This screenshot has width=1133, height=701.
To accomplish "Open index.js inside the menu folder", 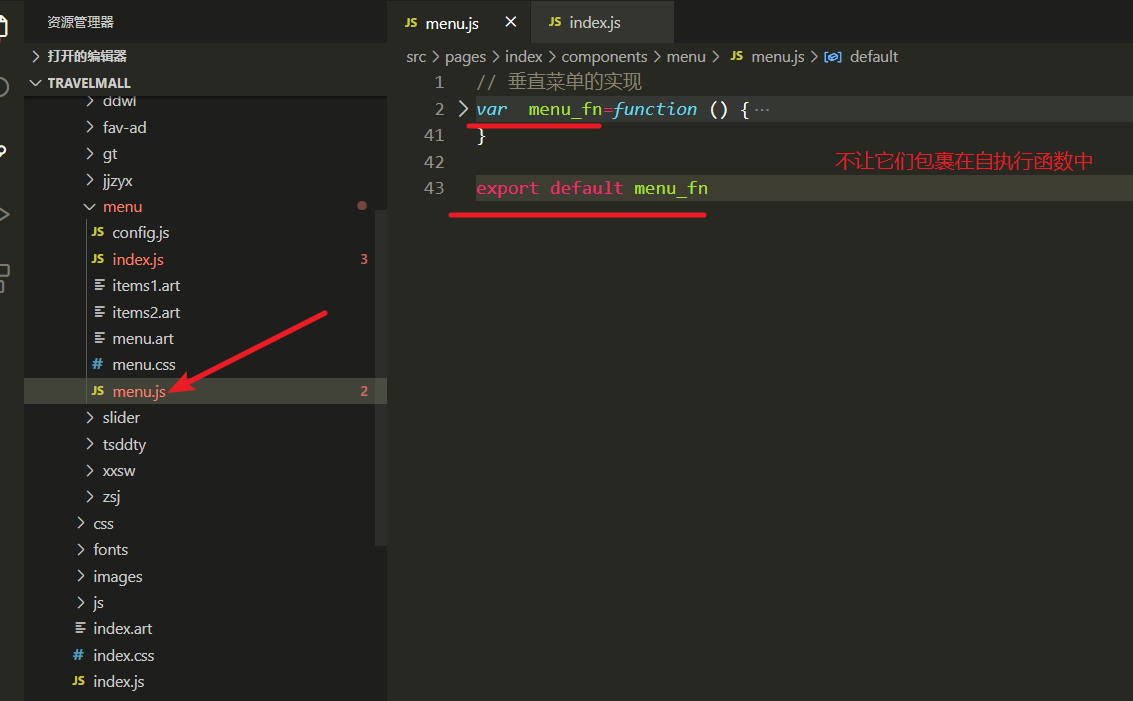I will coord(138,259).
